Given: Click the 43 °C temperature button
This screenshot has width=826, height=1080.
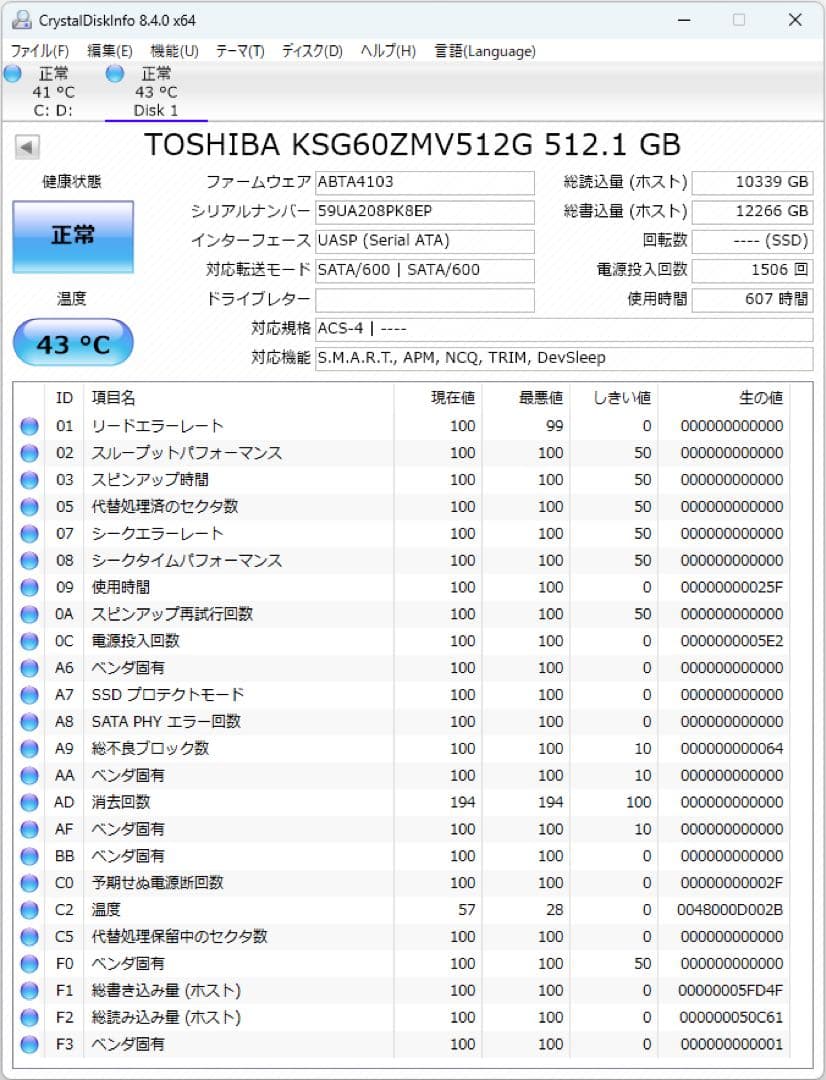Looking at the screenshot, I should 73,343.
